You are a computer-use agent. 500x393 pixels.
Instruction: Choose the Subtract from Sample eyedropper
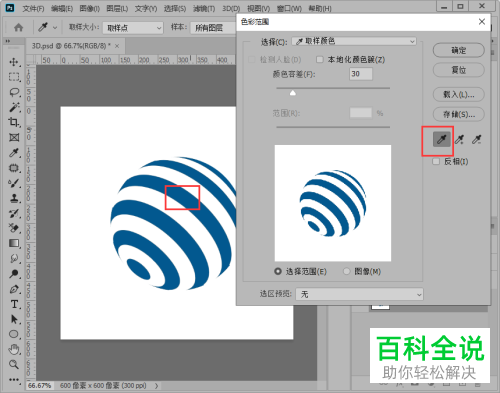(477, 139)
